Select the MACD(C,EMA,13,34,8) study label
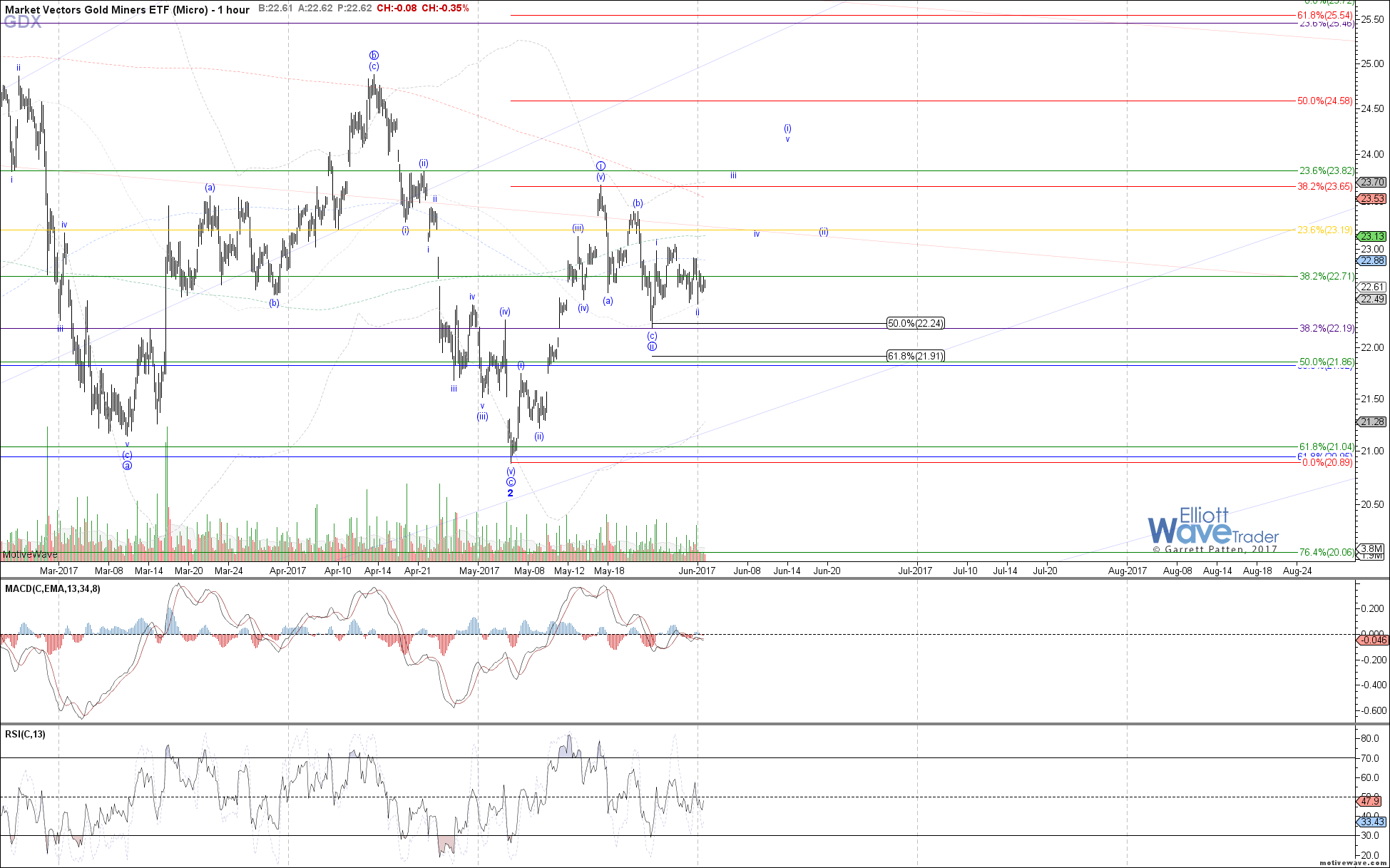 click(53, 588)
